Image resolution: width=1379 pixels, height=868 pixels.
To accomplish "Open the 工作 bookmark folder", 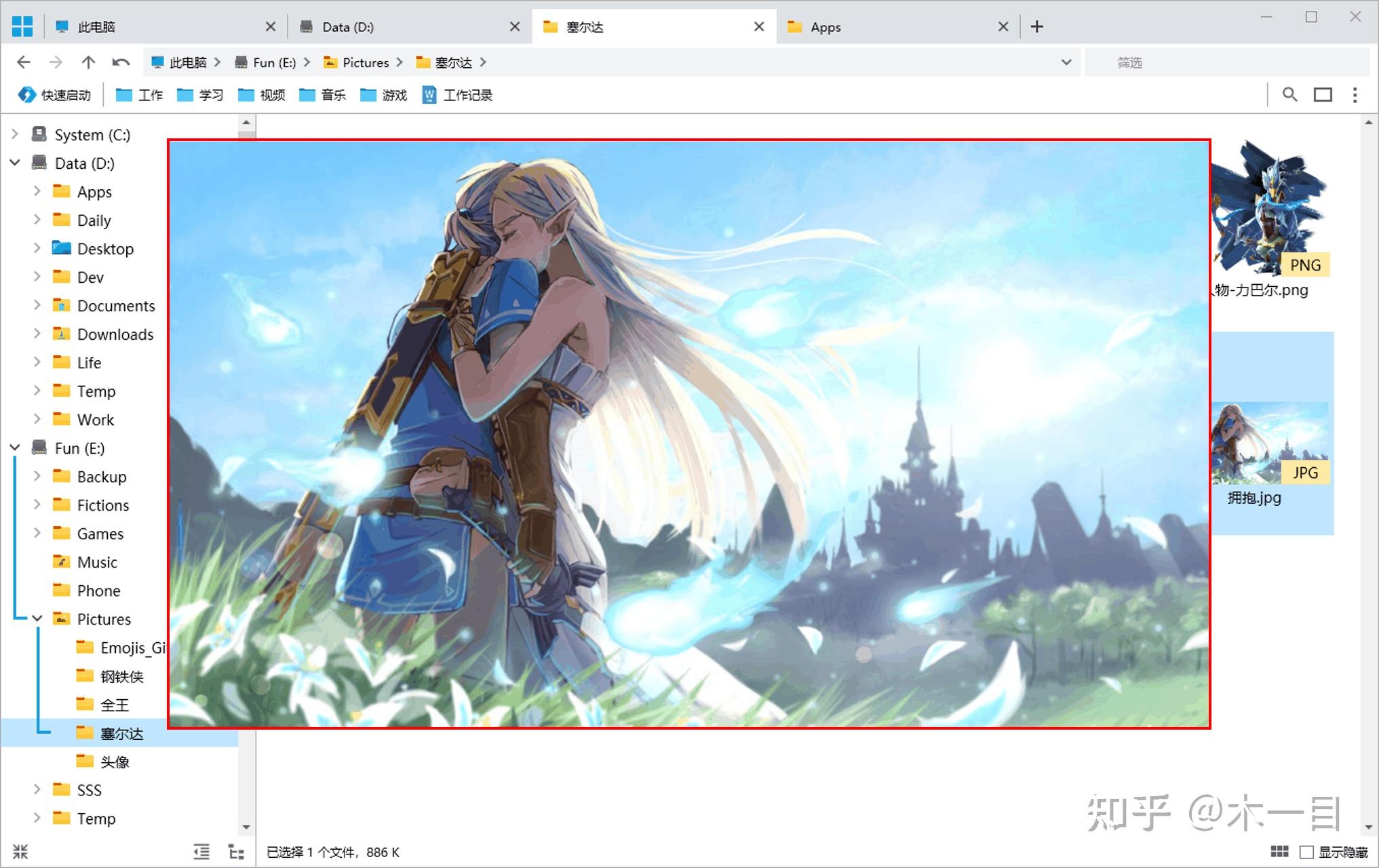I will pyautogui.click(x=139, y=95).
